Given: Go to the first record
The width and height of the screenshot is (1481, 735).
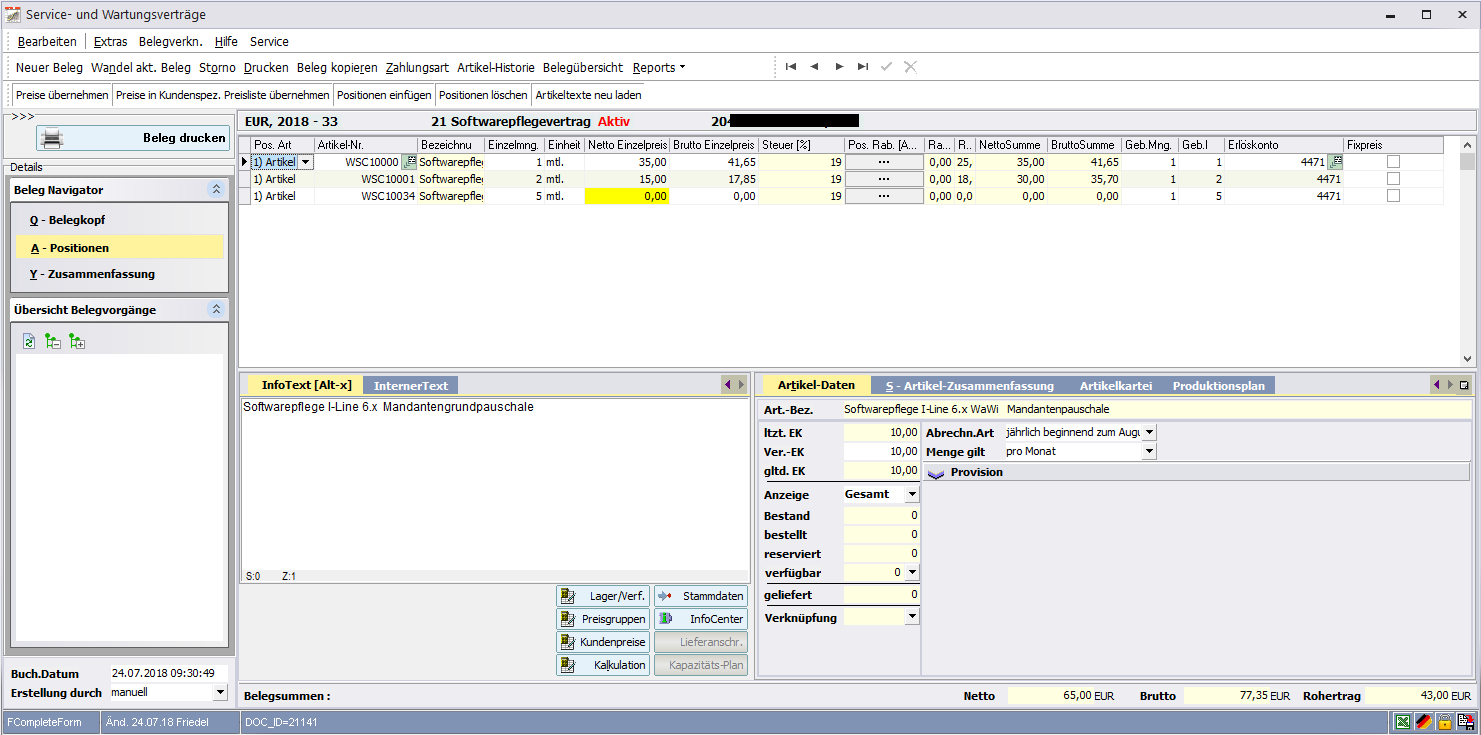Looking at the screenshot, I should [x=790, y=67].
